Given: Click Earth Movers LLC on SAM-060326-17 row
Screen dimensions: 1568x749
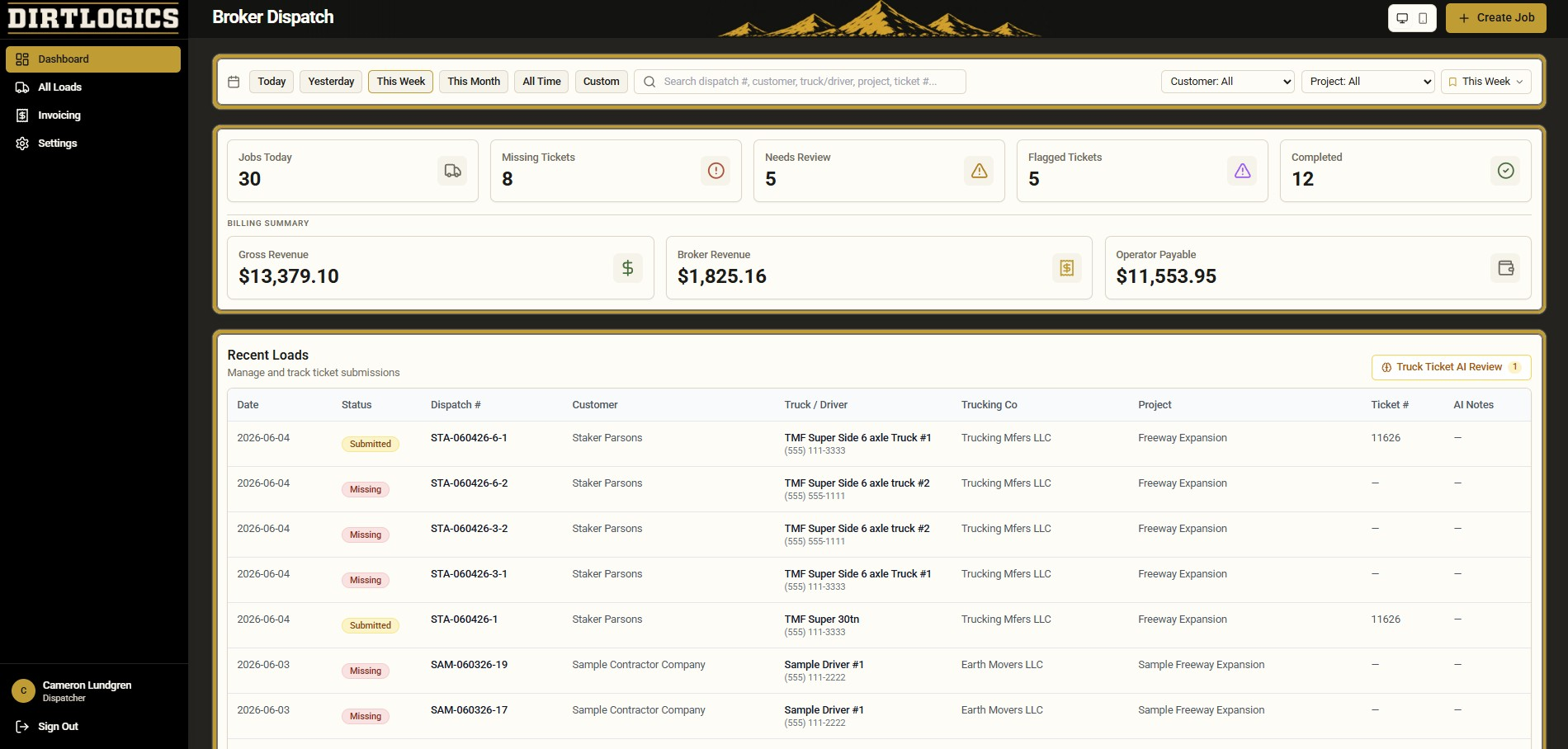Looking at the screenshot, I should pos(1002,710).
